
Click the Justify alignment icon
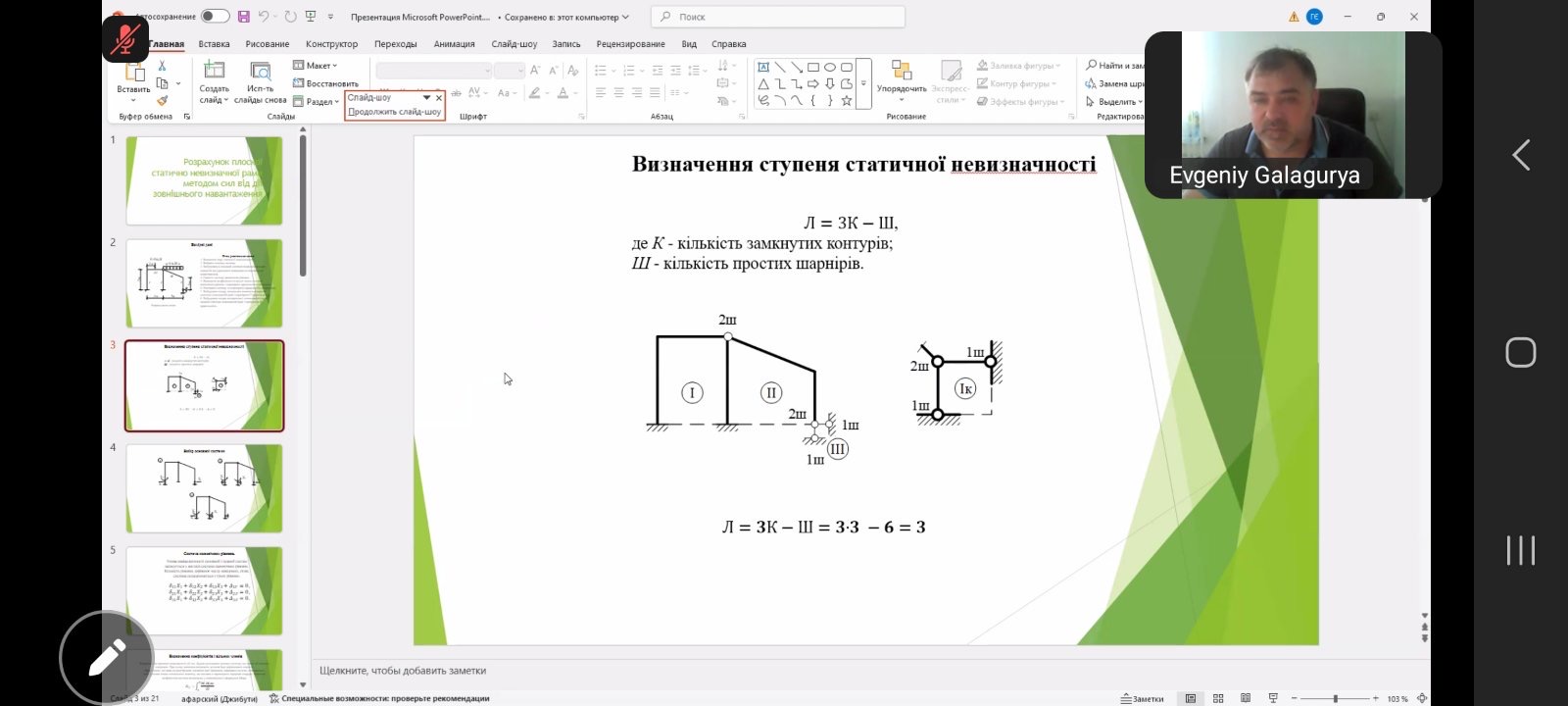coord(654,92)
